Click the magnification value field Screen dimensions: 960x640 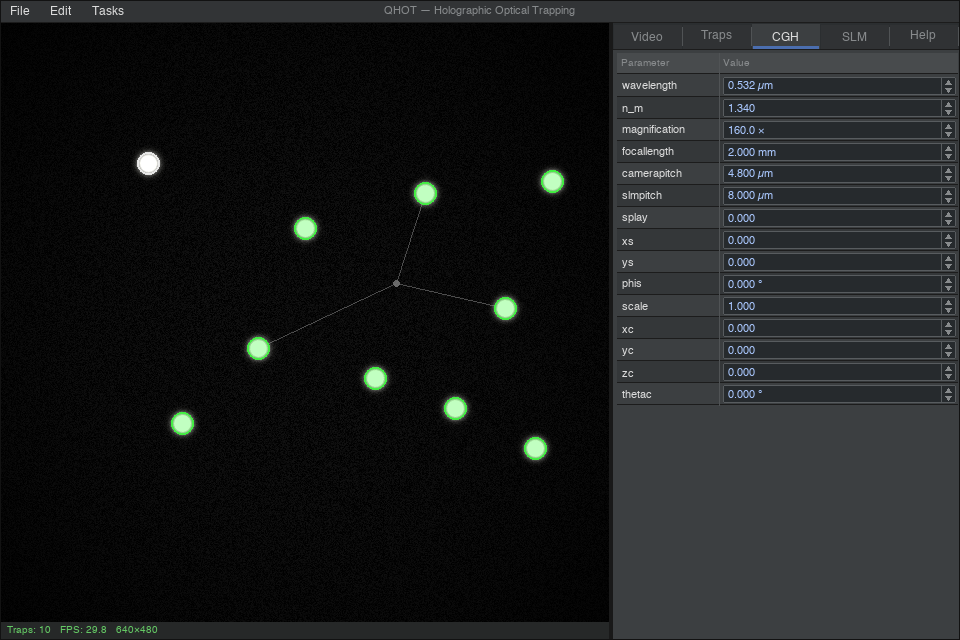pos(832,130)
